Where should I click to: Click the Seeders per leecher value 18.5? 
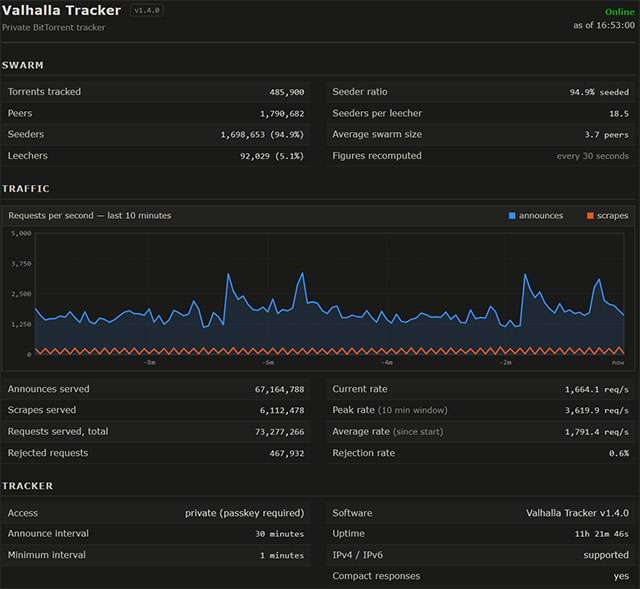coord(619,113)
